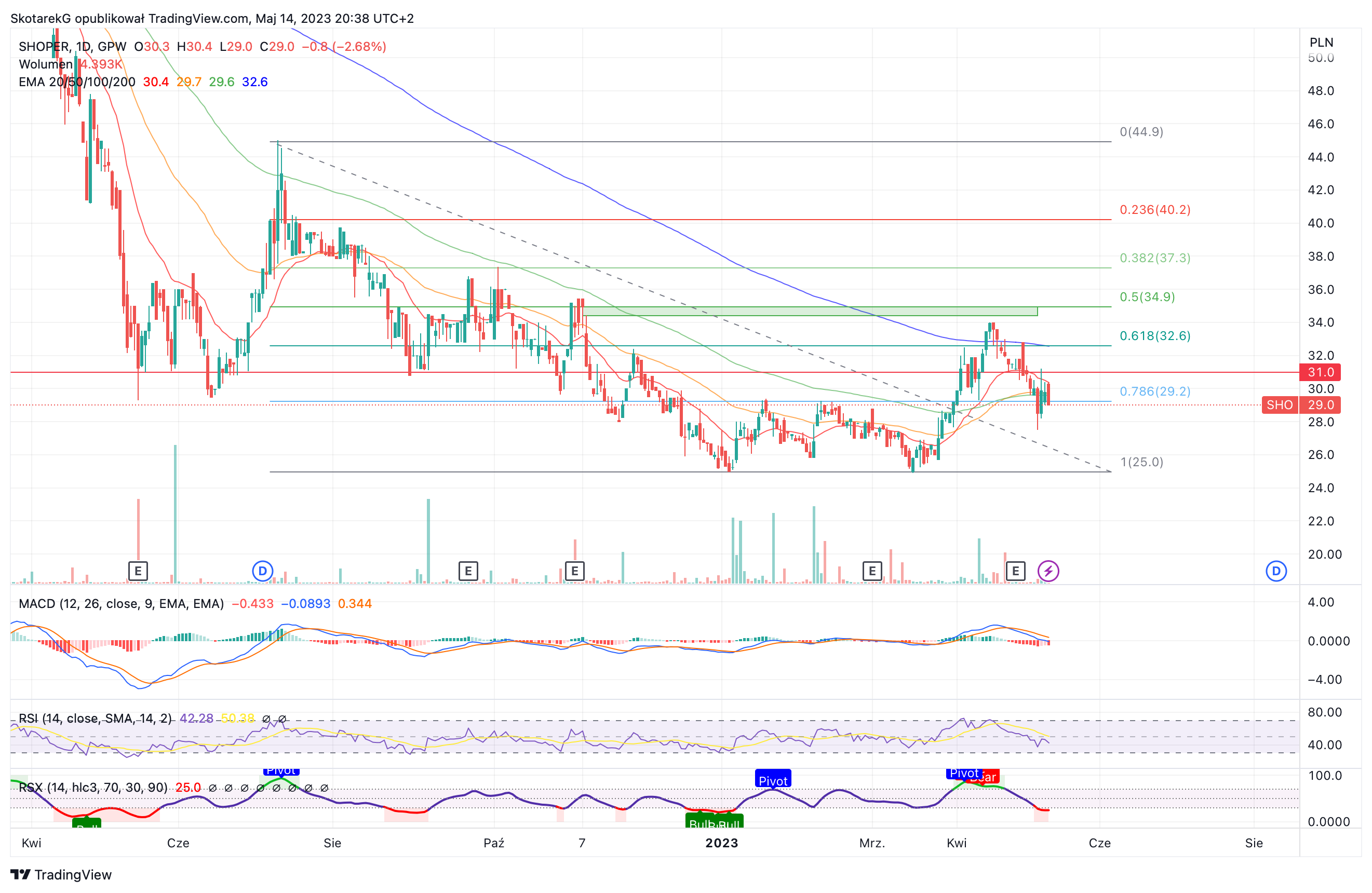Click the RSI value 42.28 in the legend
This screenshot has height=893, width=1372.
[197, 719]
